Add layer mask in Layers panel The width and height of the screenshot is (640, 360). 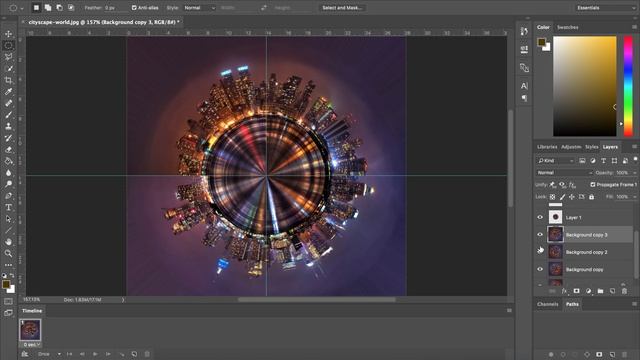576,291
